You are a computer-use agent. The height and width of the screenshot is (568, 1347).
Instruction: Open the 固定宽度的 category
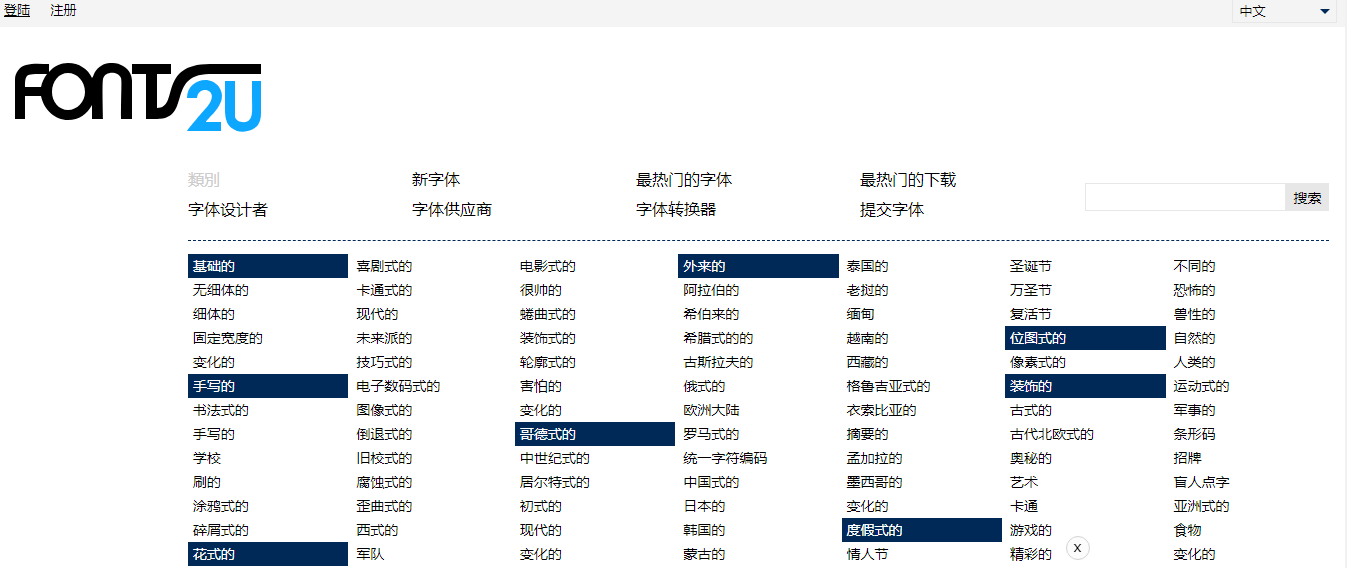point(228,338)
